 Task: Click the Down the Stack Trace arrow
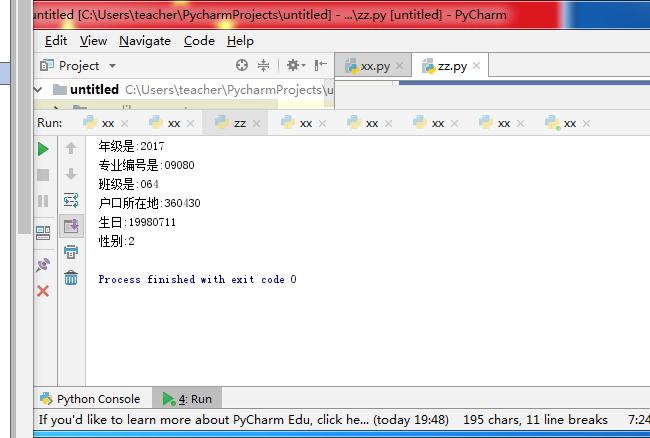tap(71, 174)
